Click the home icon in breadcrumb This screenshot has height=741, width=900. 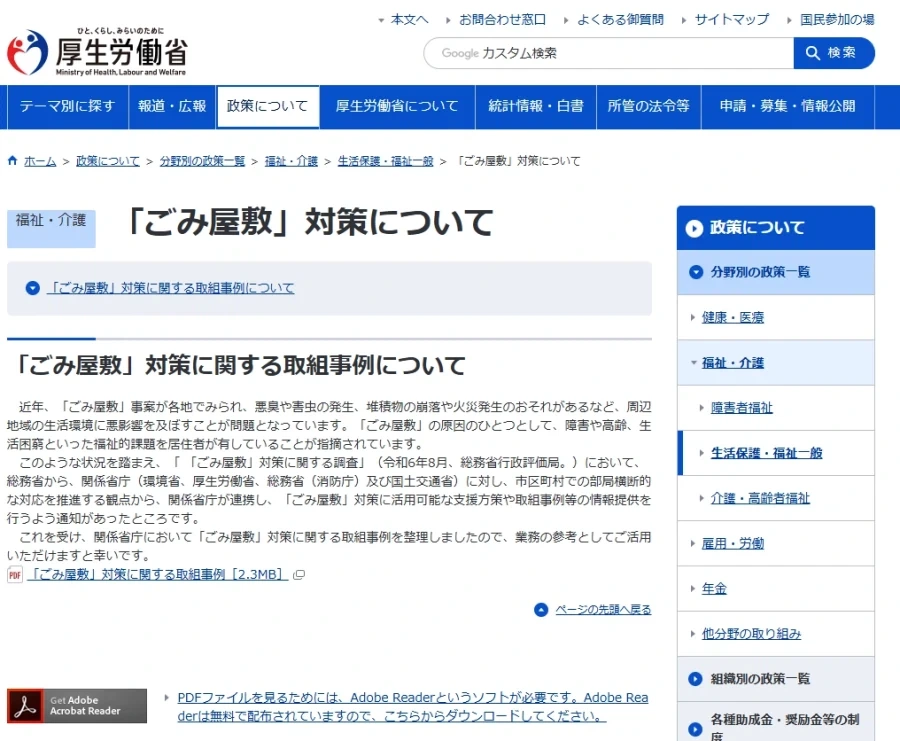[13, 161]
